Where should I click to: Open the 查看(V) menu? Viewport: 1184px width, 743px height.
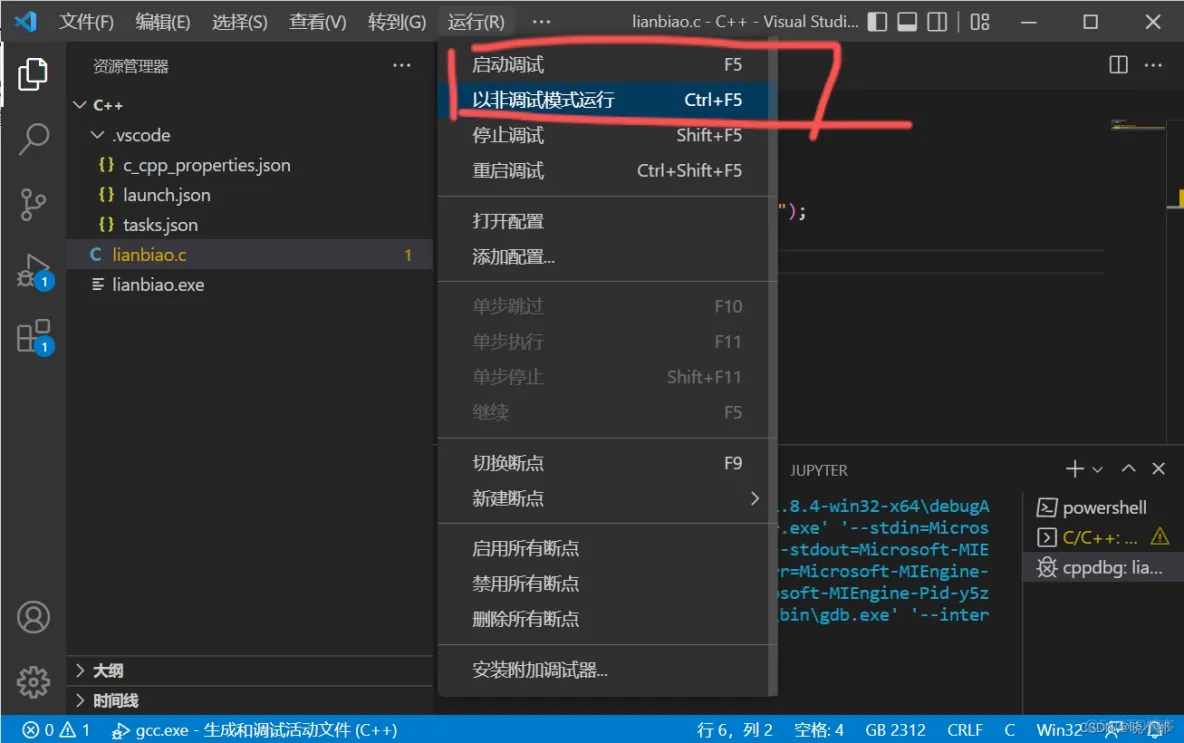317,22
